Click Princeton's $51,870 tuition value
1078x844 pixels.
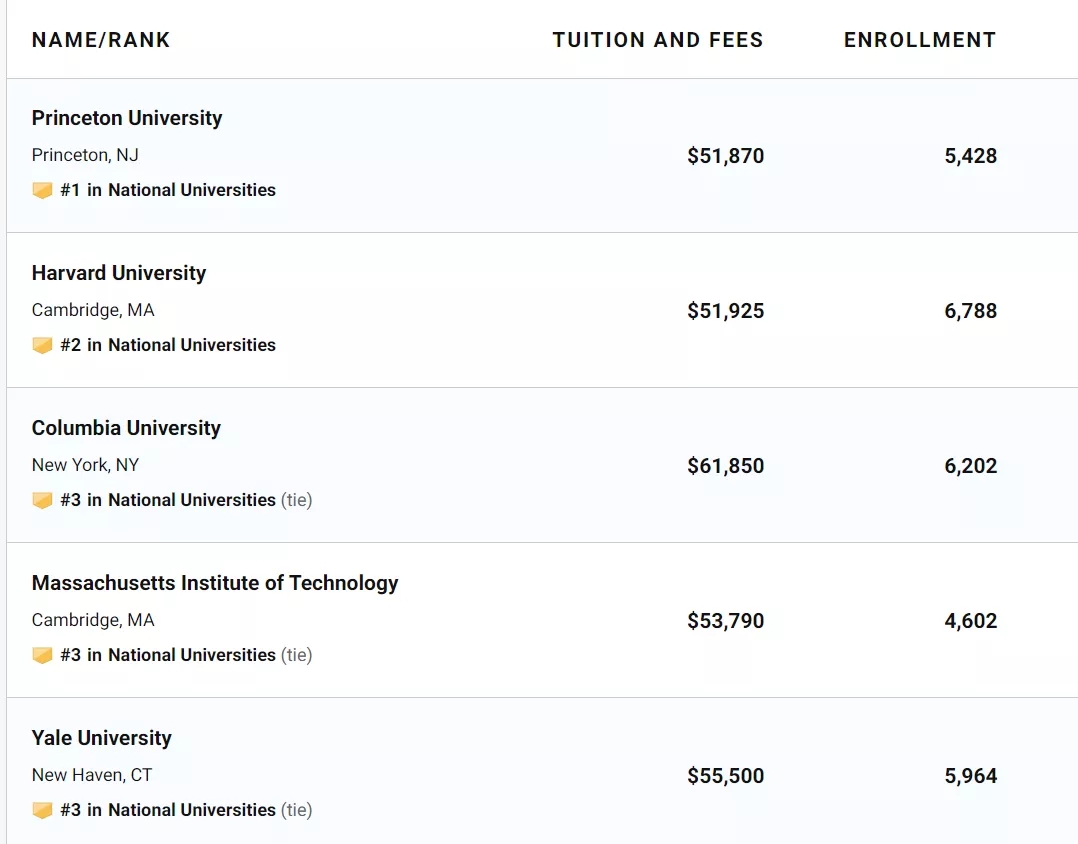[x=725, y=156]
